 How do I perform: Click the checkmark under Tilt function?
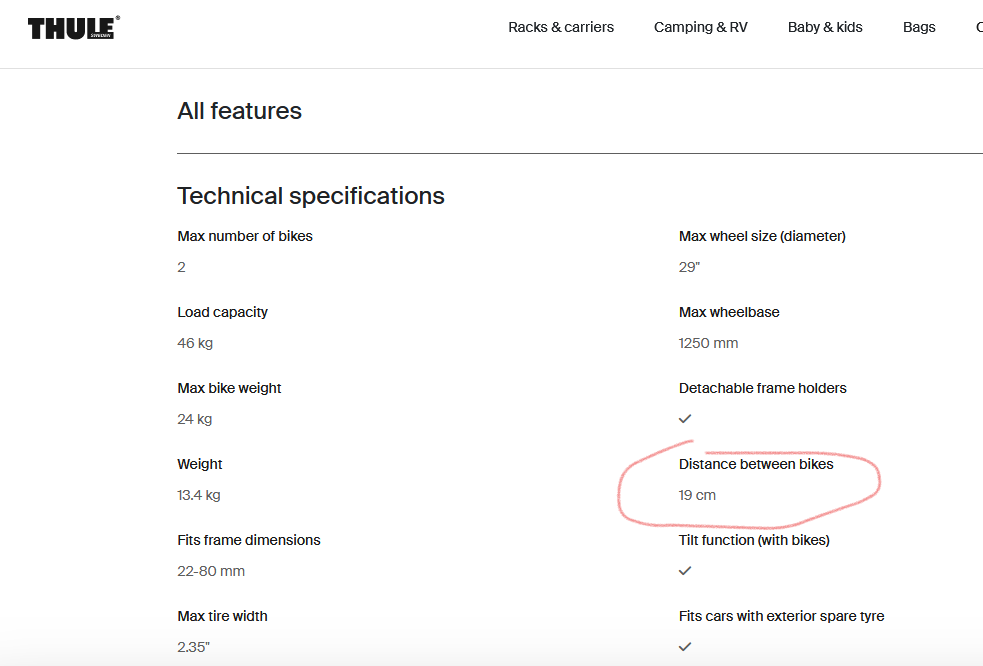point(685,571)
